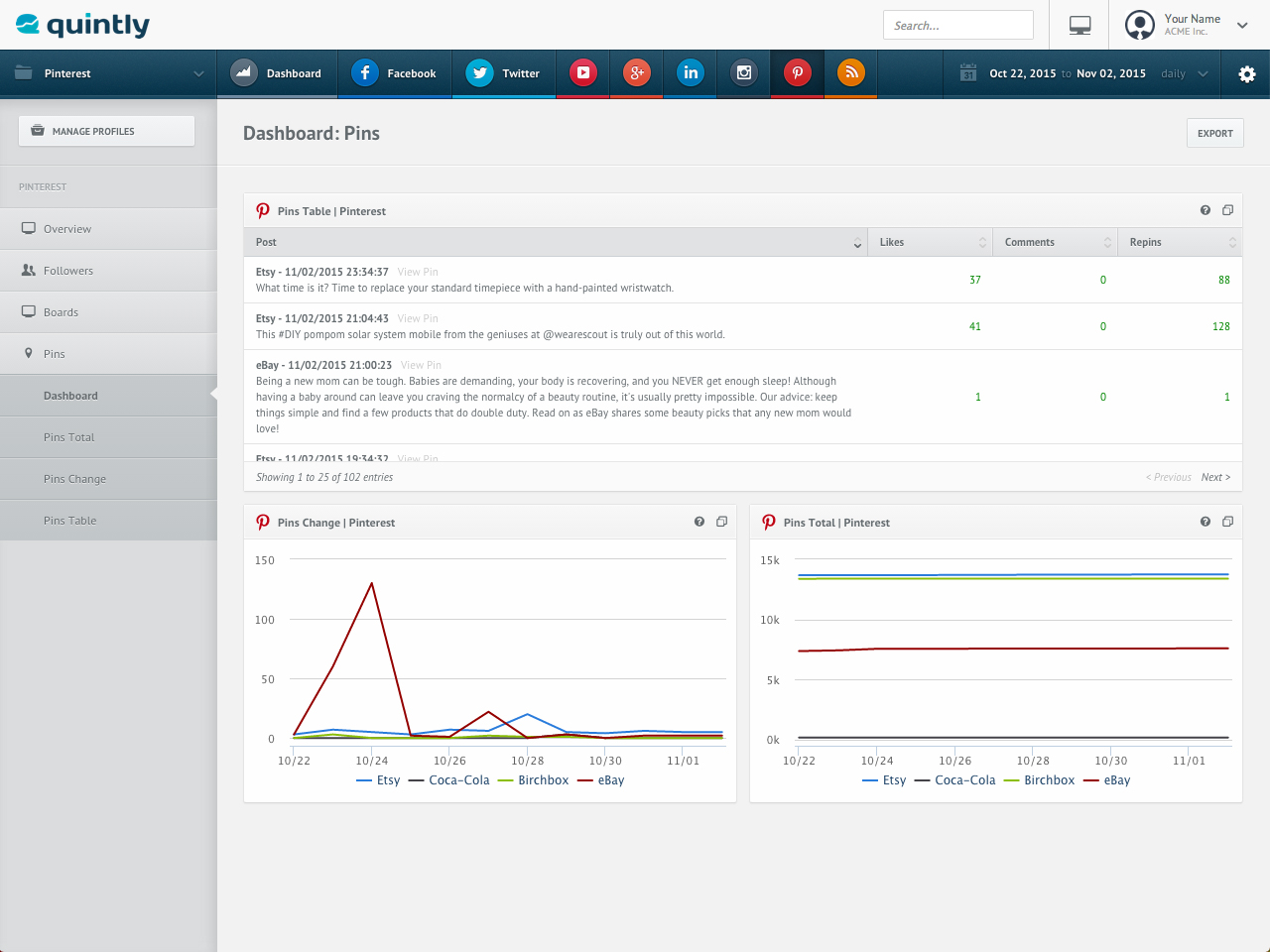The image size is (1270, 952).
Task: Open the user account dropdown chevron
Action: click(x=1242, y=26)
